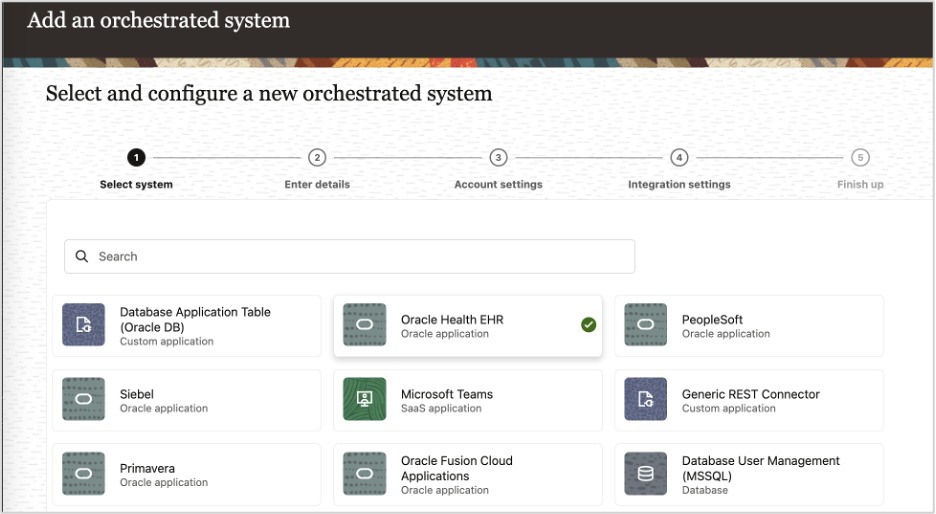Select Database Application Table (Oracle DB) title
Image resolution: width=936 pixels, height=514 pixels.
(195, 319)
